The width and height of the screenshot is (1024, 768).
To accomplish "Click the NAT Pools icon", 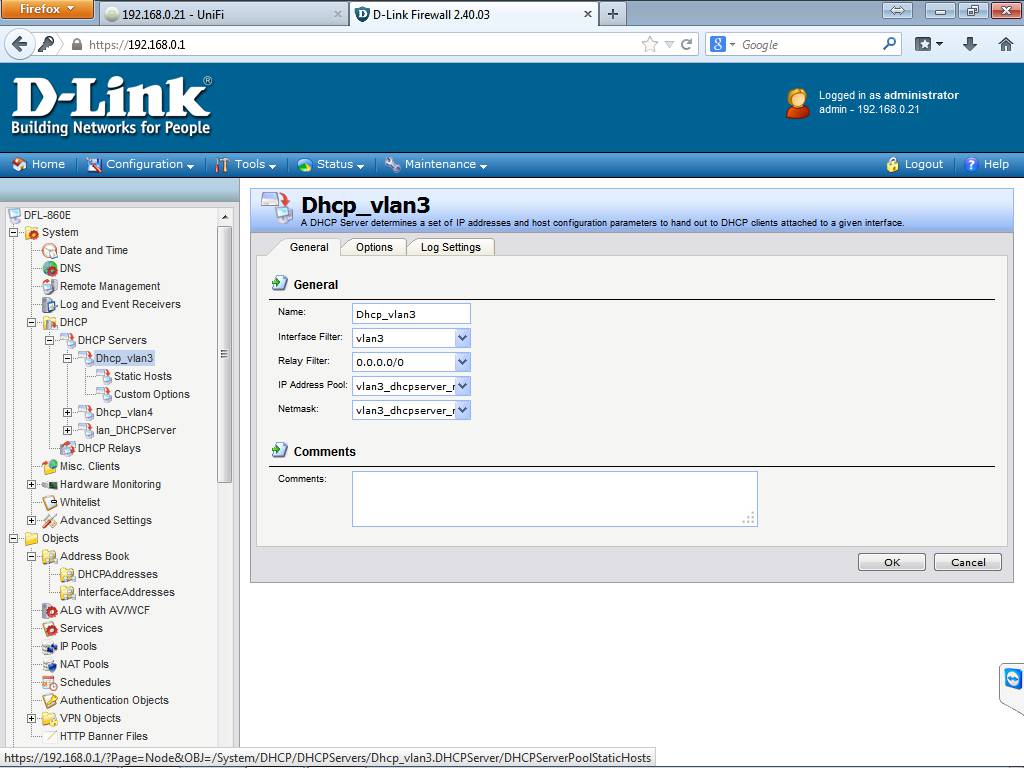I will coord(50,665).
